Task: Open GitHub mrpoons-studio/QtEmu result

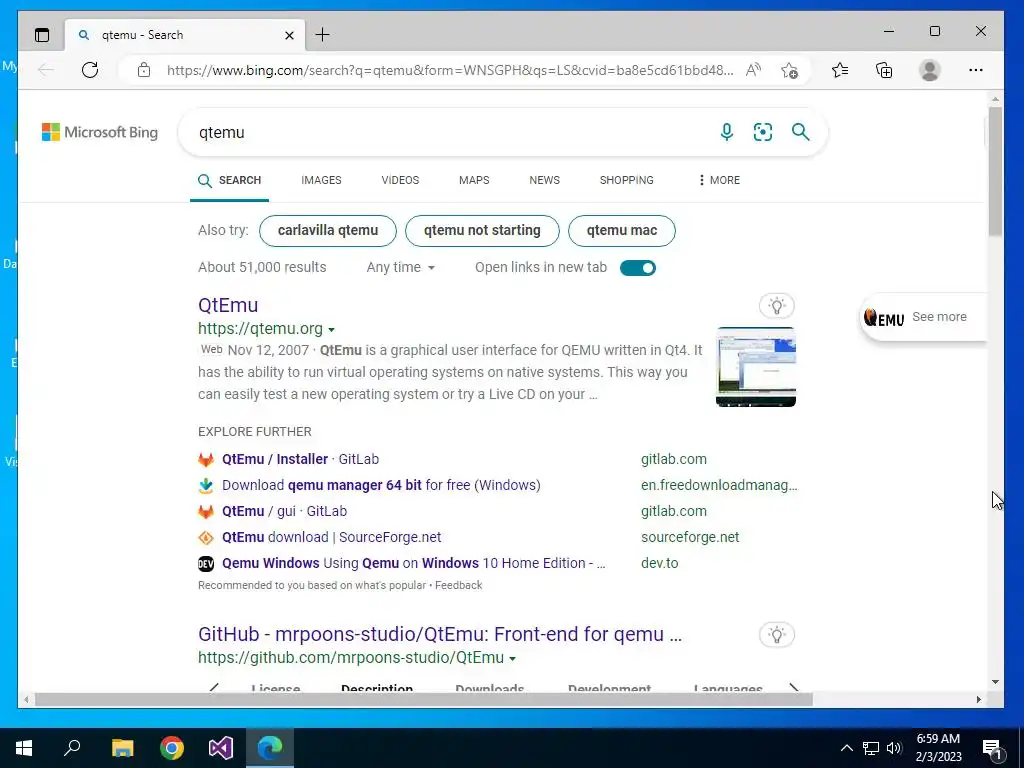Action: coord(440,634)
